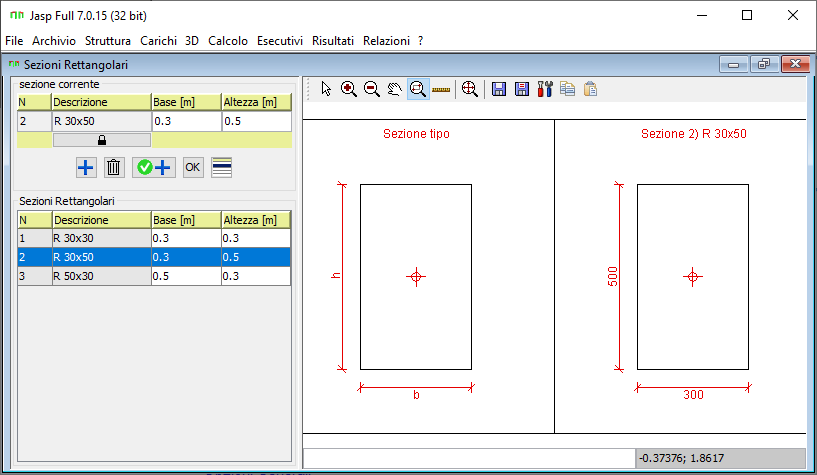Screen dimensions: 817x475
Task: Click the clipboard paste icon
Action: pos(590,89)
